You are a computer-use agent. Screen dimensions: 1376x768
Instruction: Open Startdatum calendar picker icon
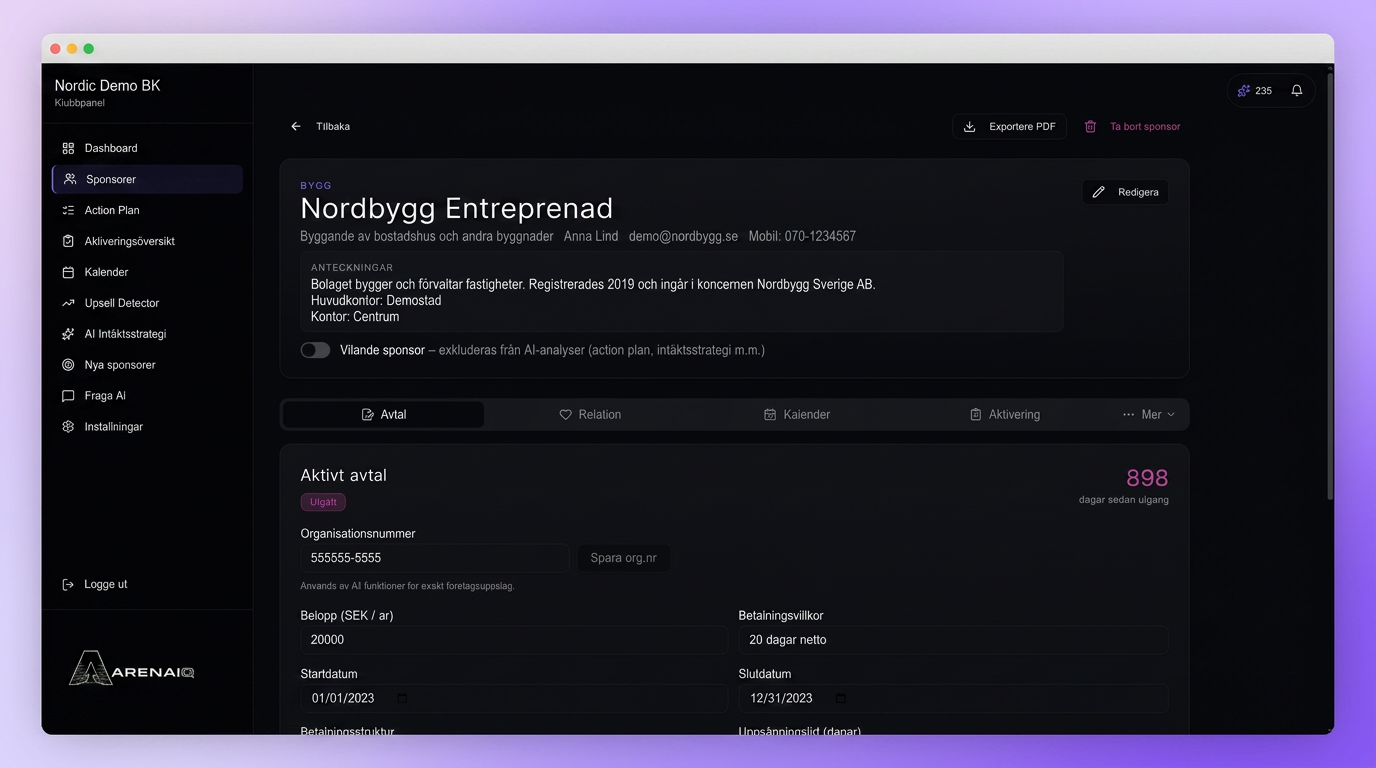(x=402, y=698)
